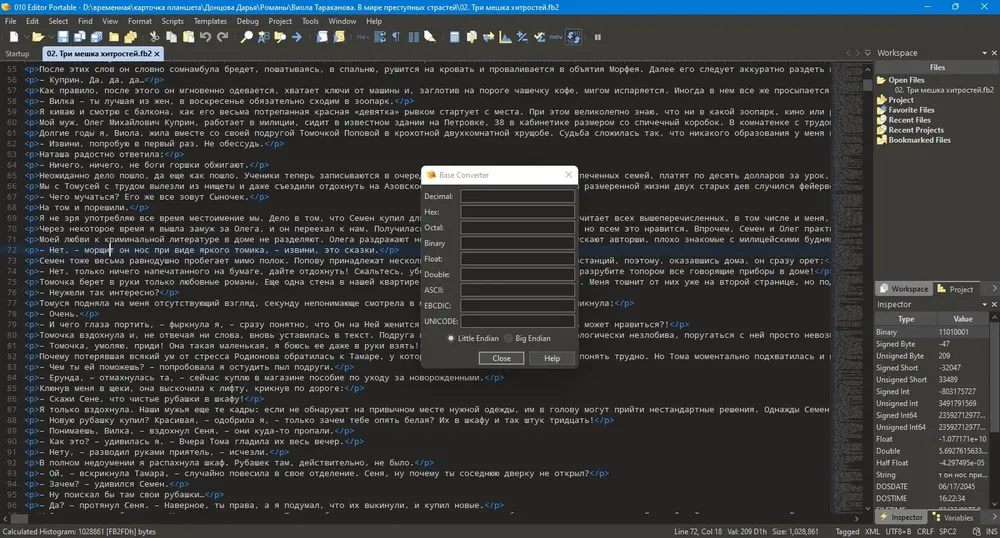The width and height of the screenshot is (1000, 538).
Task: Open the New file dropdown arrow
Action: (x=25, y=37)
